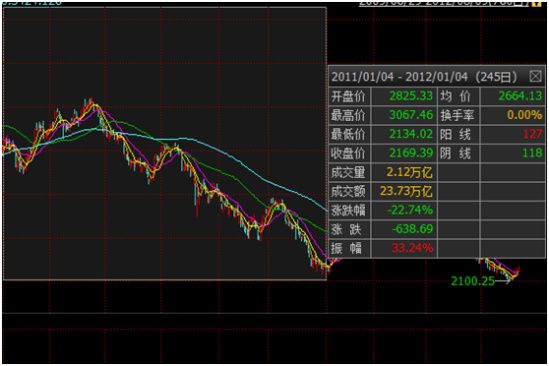Select the up-candle count 127
This screenshot has width=549, height=366.
coord(533,134)
